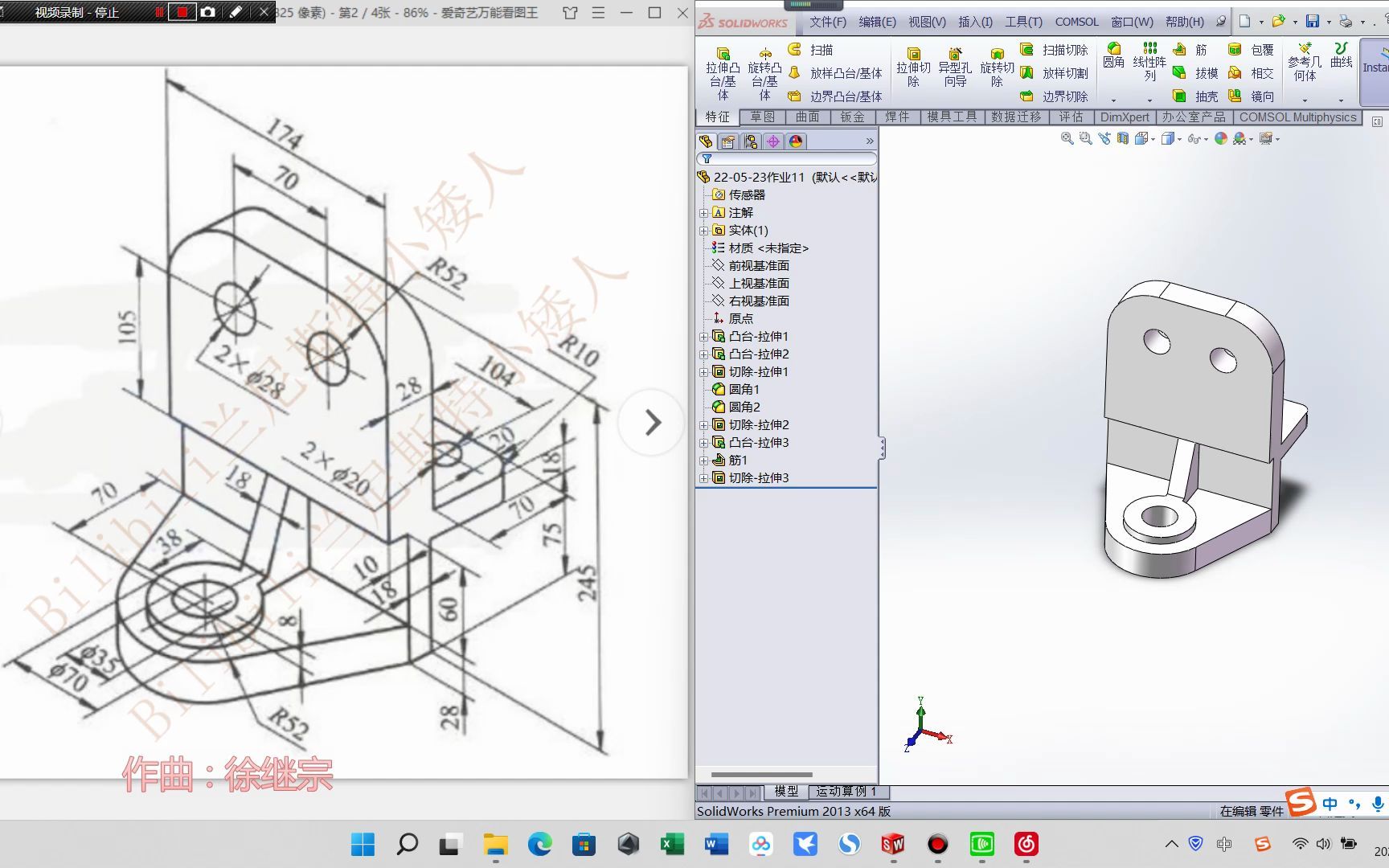
Task: Expand the 注解 node in FeatureManager
Action: click(703, 212)
